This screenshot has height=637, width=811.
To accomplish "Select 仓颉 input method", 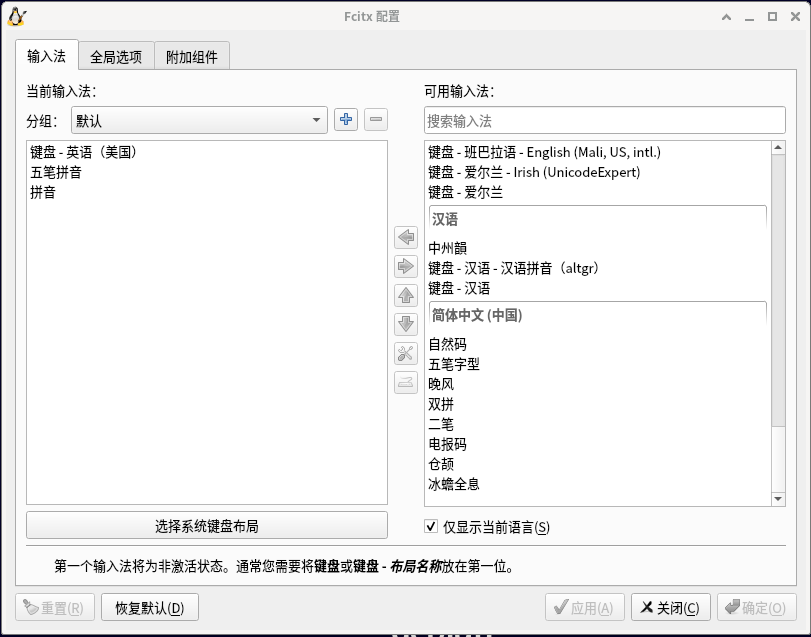I will point(598,464).
